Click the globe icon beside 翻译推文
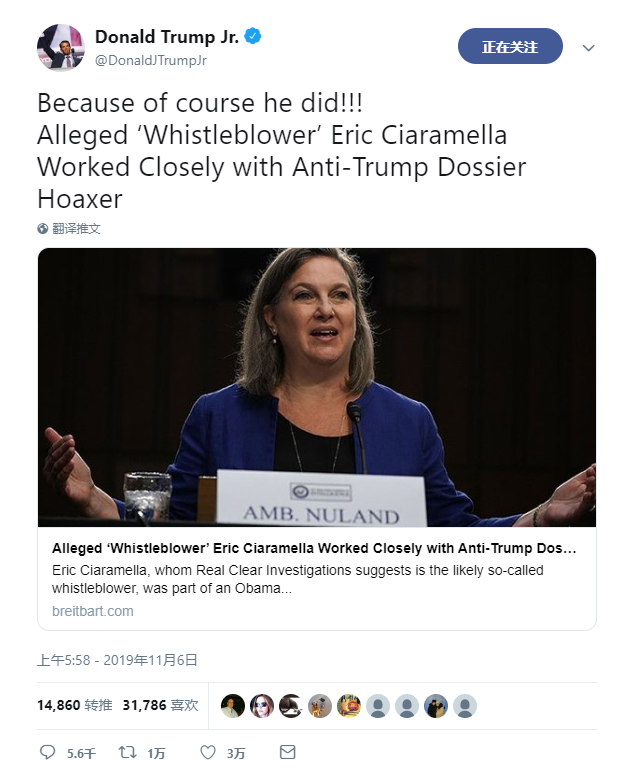 point(43,228)
